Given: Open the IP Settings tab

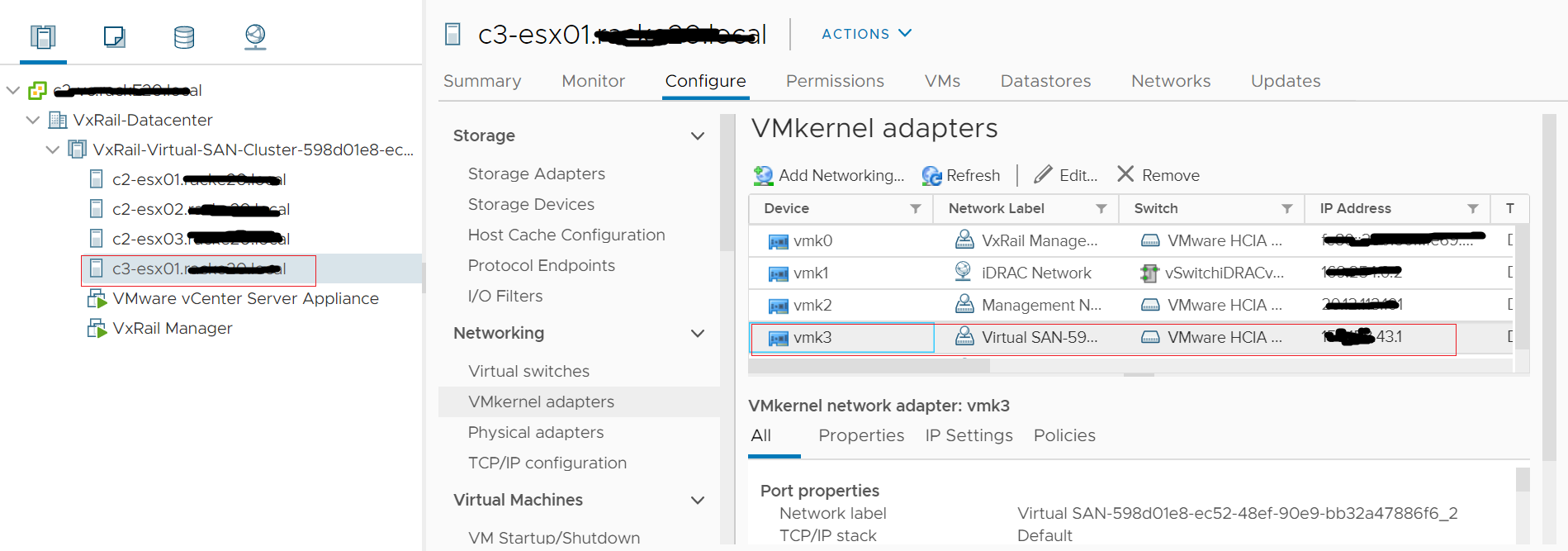Looking at the screenshot, I should click(x=969, y=435).
